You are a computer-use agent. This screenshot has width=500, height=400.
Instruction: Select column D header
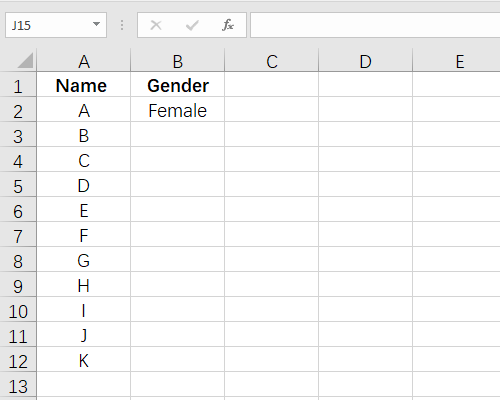tap(366, 61)
